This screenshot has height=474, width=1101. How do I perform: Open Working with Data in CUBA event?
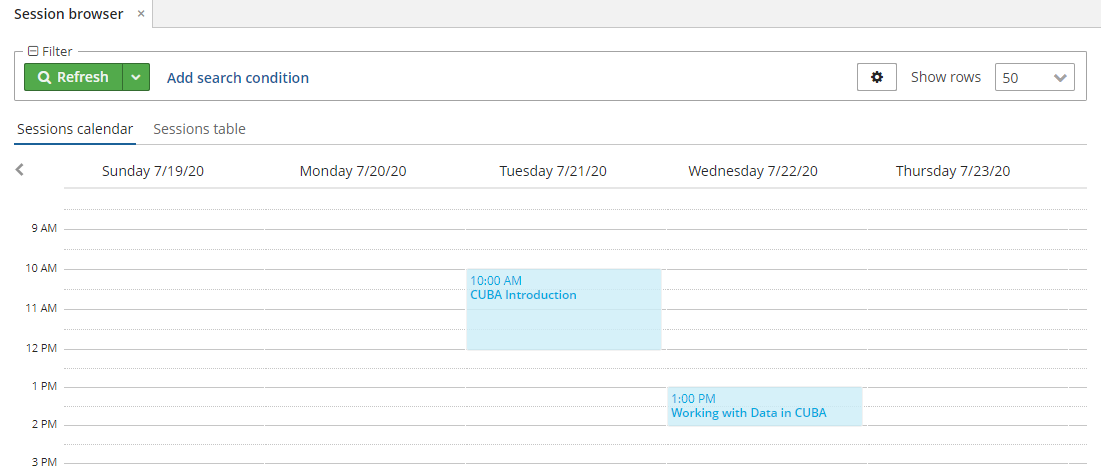(765, 406)
